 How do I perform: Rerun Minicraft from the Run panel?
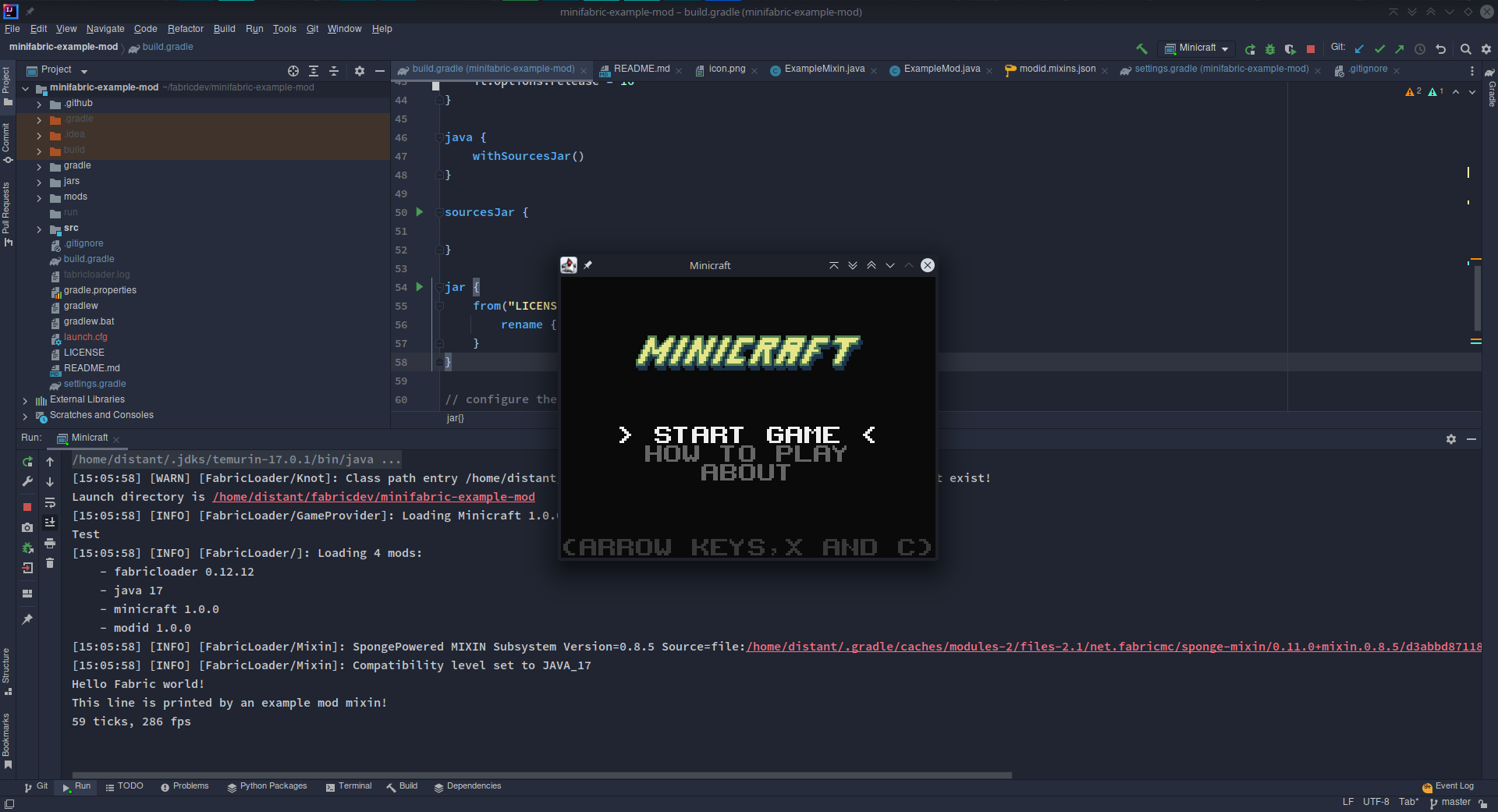(x=27, y=462)
